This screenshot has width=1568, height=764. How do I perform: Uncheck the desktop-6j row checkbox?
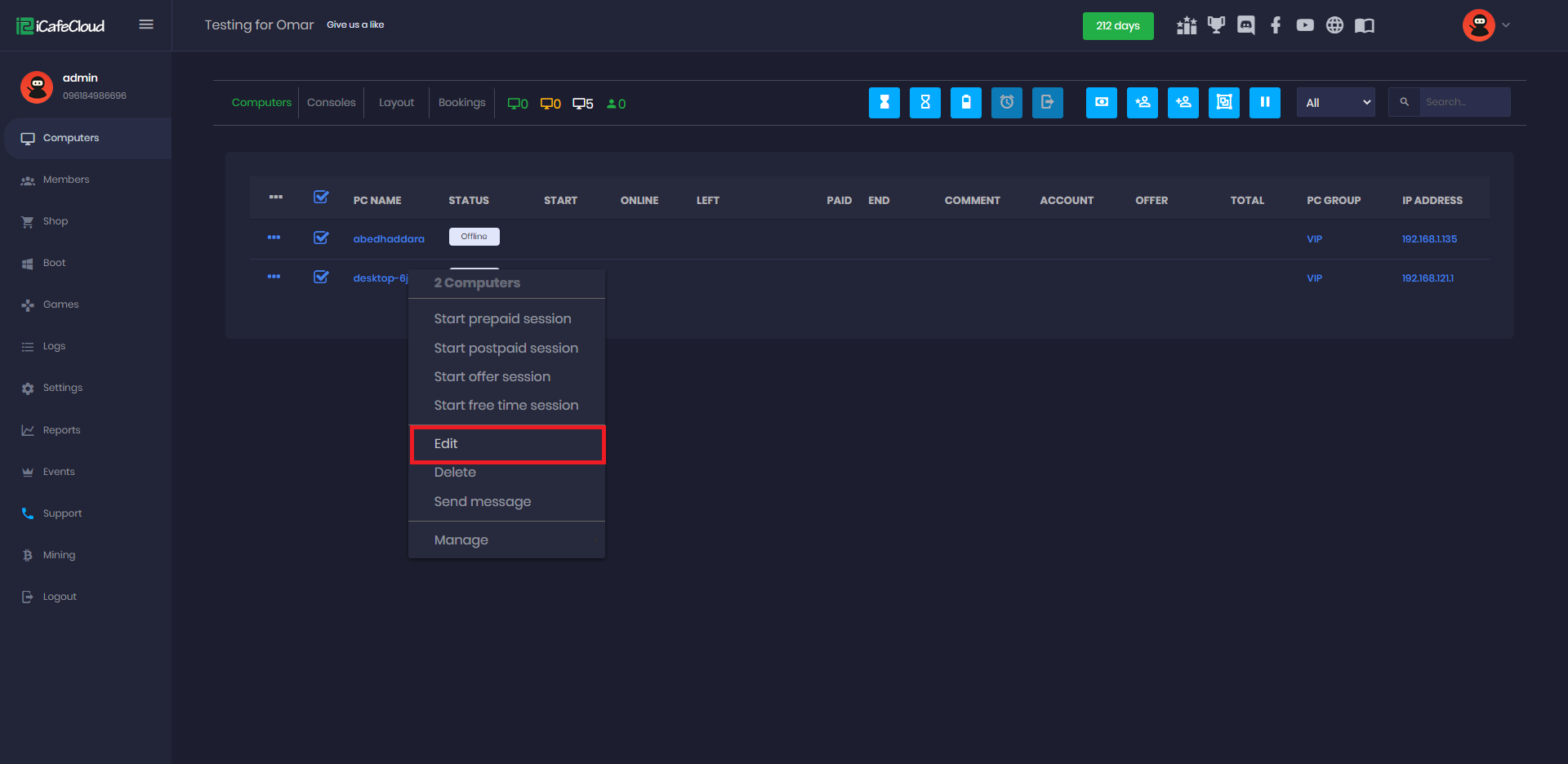pyautogui.click(x=321, y=277)
